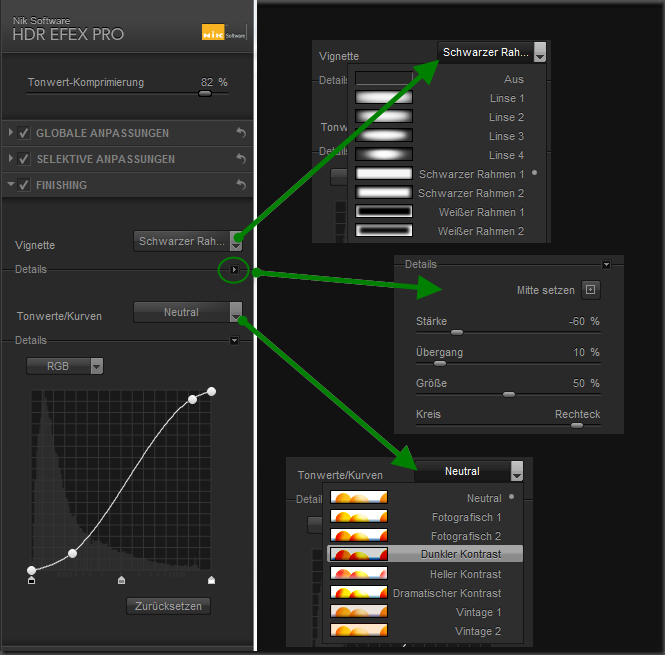Viewport: 665px width, 655px height.
Task: Collapse the Tonwerte/Kurven Details section
Action: (234, 341)
